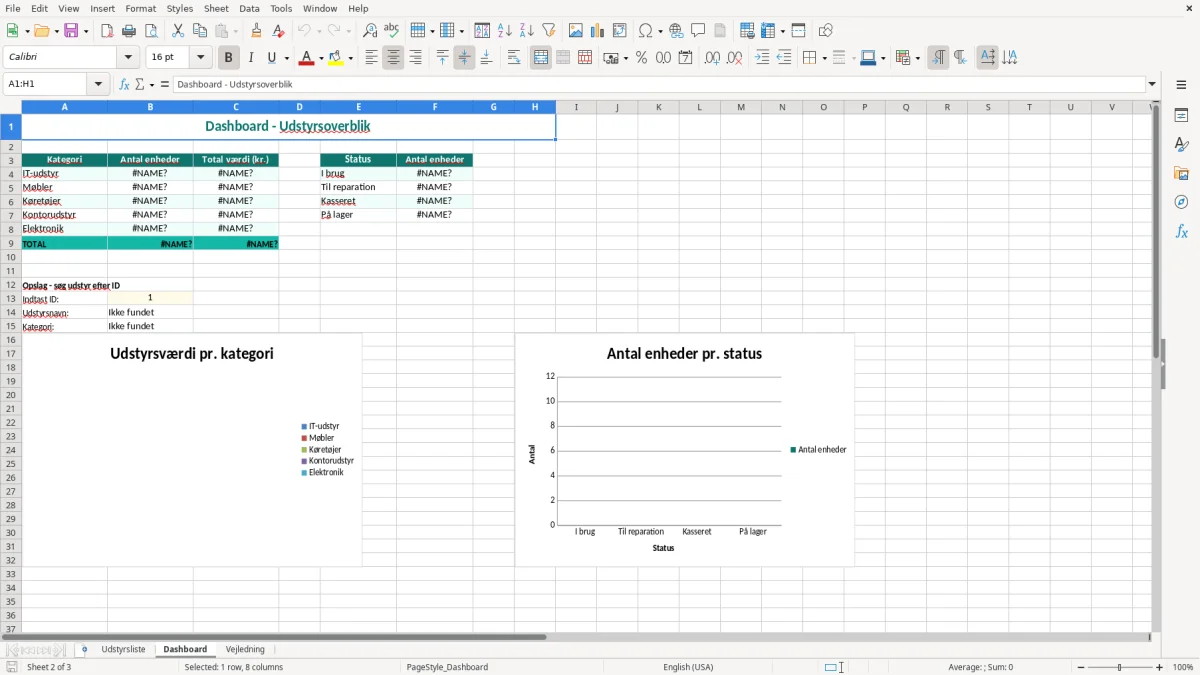Click the red Font Color swatch

[x=306, y=58]
